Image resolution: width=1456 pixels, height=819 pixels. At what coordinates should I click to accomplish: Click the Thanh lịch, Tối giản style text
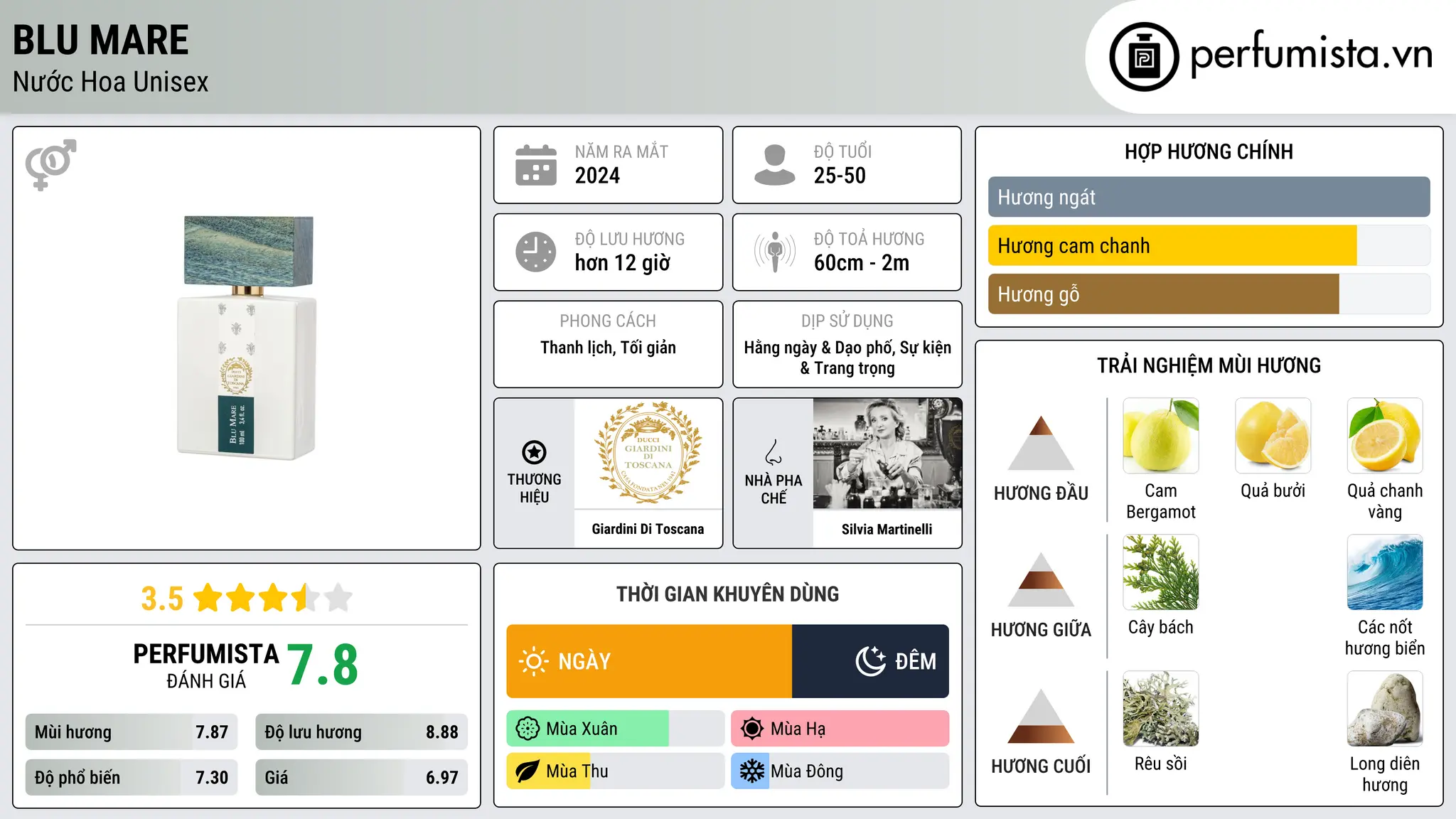(608, 348)
